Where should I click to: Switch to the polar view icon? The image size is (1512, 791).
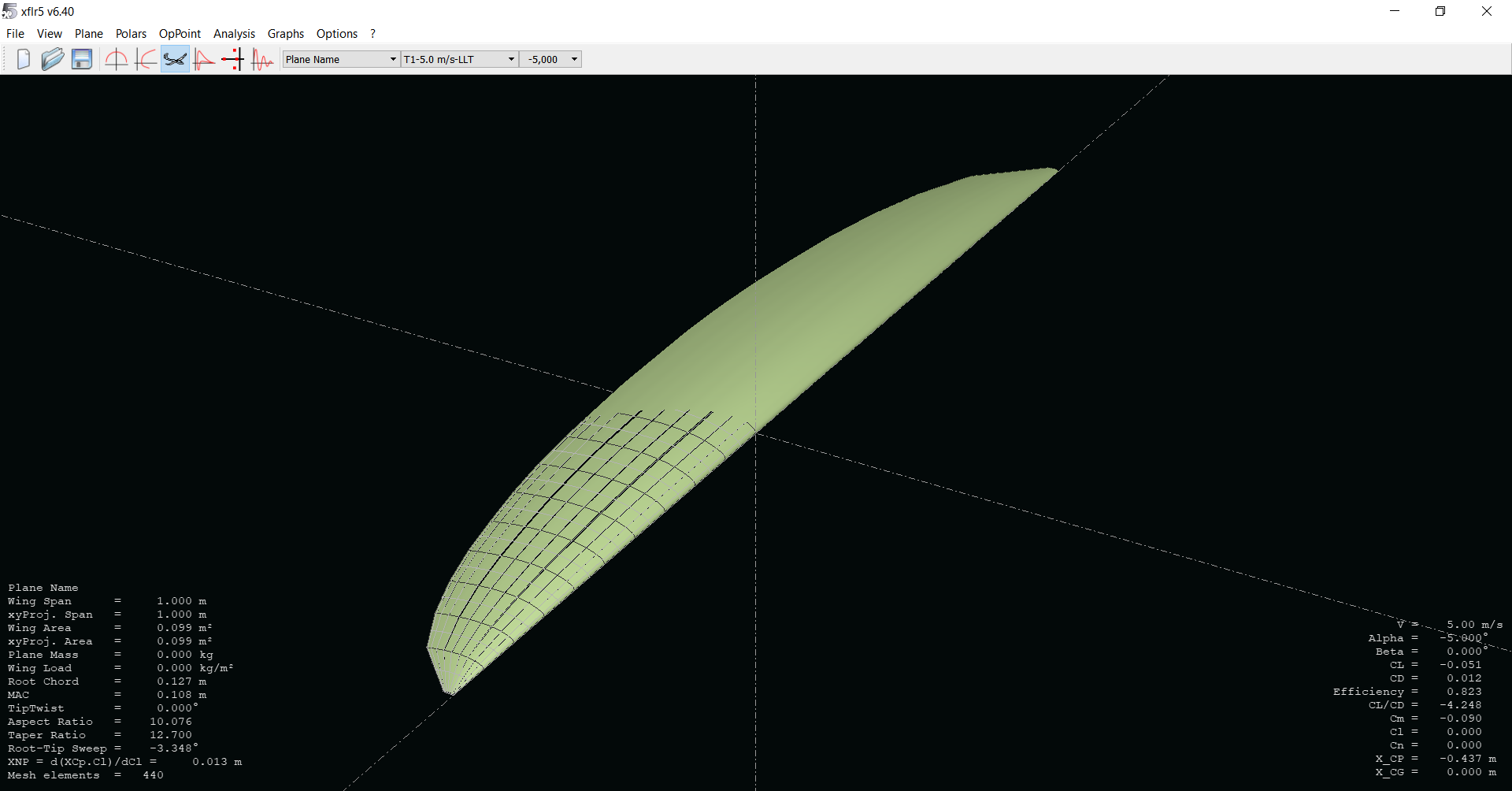146,59
